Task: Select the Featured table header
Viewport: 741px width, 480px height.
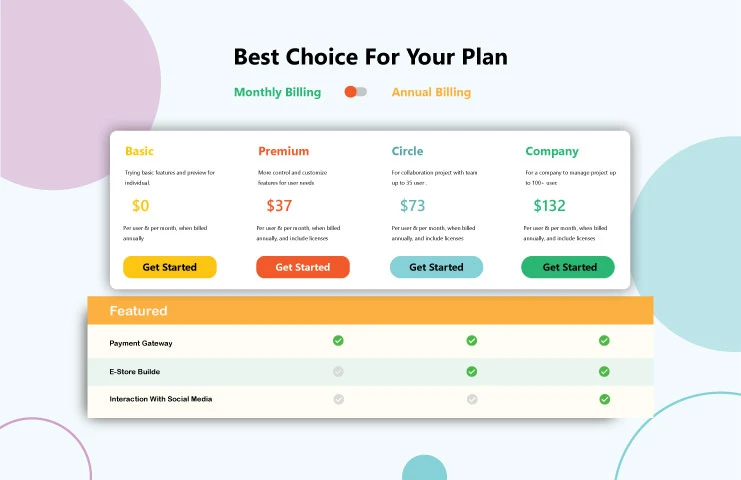Action: (x=370, y=310)
